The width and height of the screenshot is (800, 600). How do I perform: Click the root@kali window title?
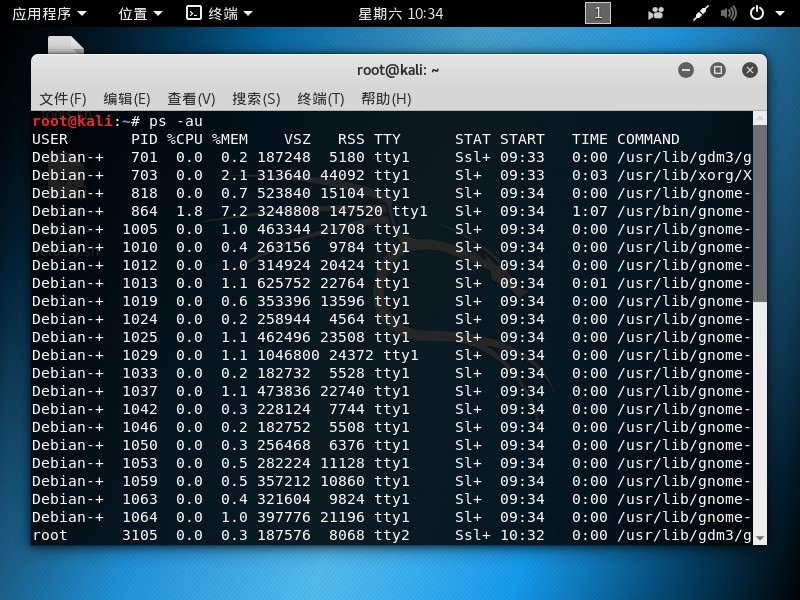tap(398, 70)
